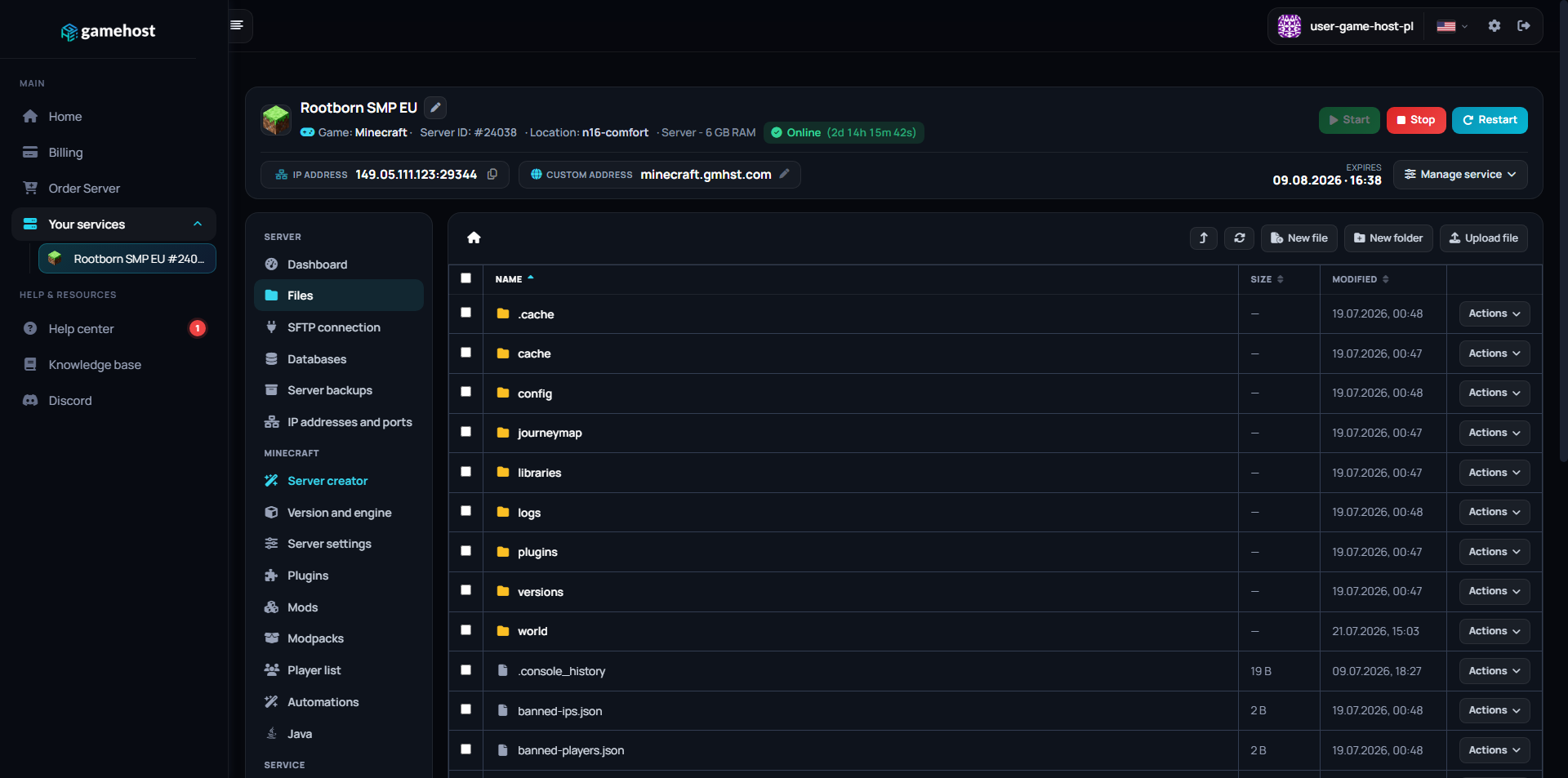Open the journeymap folder icon
1568x778 pixels.
503,433
